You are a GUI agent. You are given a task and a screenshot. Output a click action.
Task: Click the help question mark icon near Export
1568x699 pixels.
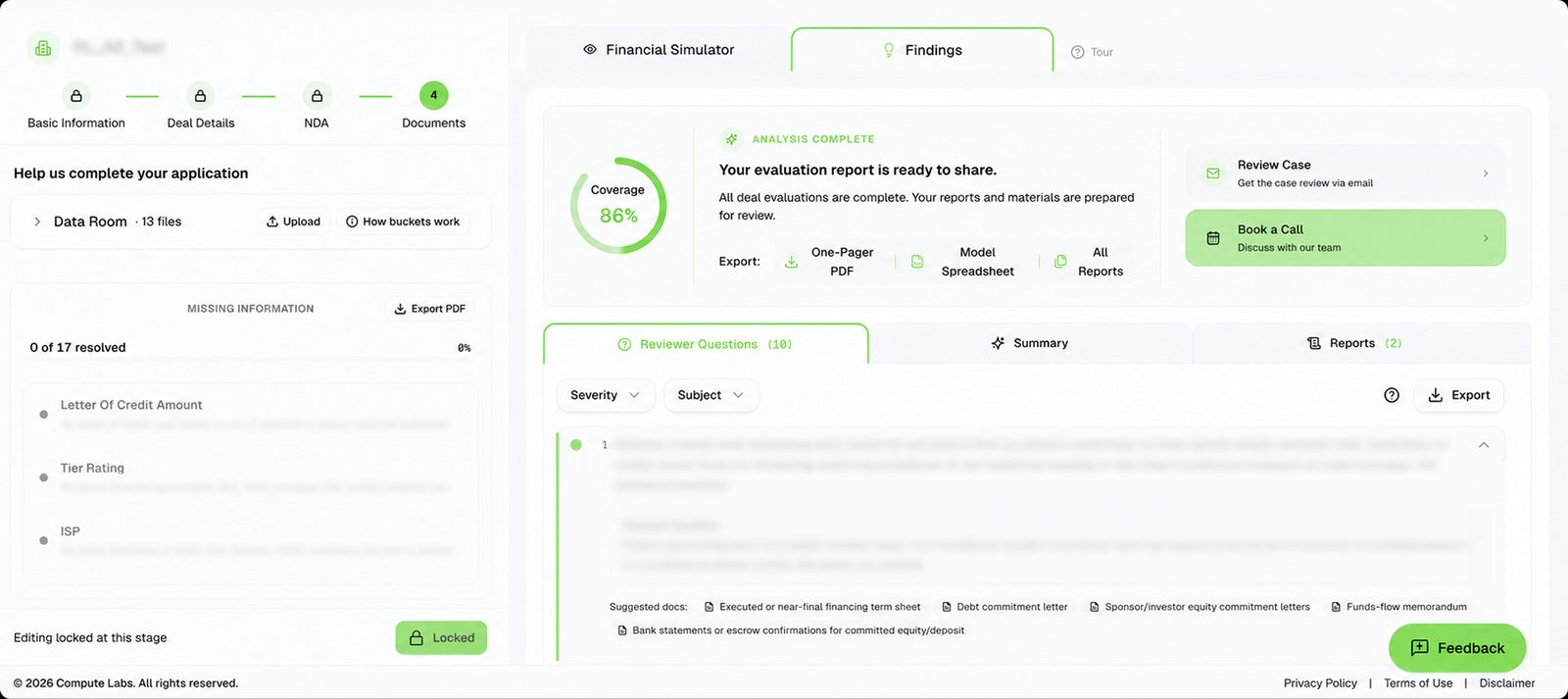pyautogui.click(x=1392, y=395)
